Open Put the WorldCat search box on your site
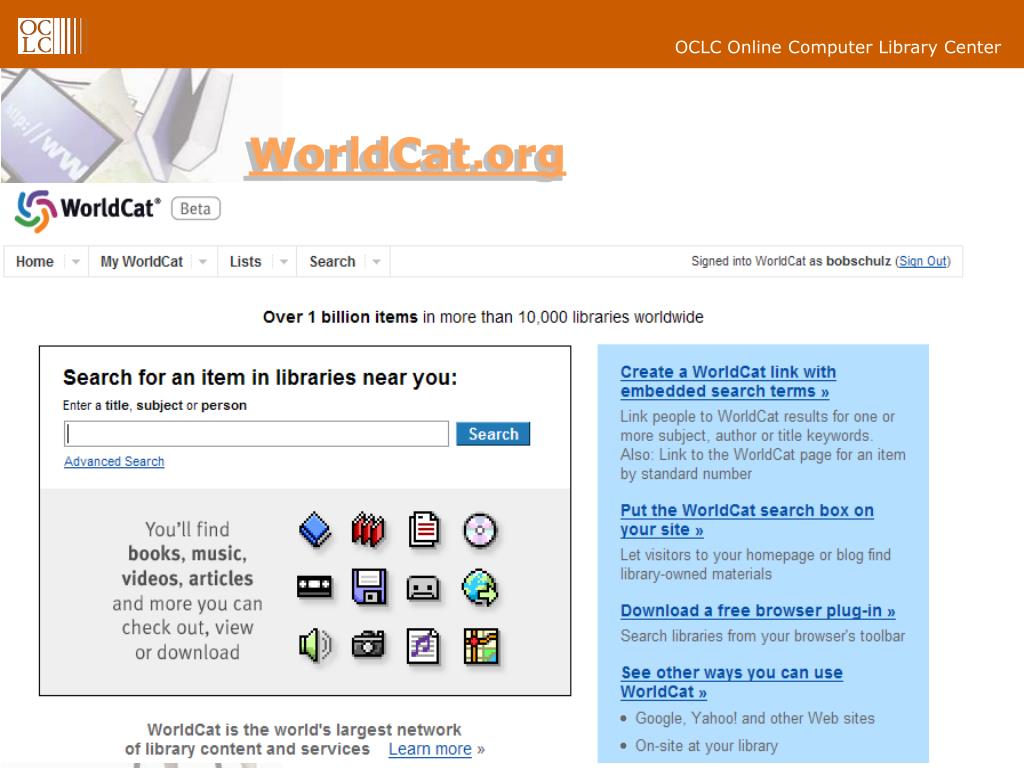The width and height of the screenshot is (1024, 768). click(747, 520)
